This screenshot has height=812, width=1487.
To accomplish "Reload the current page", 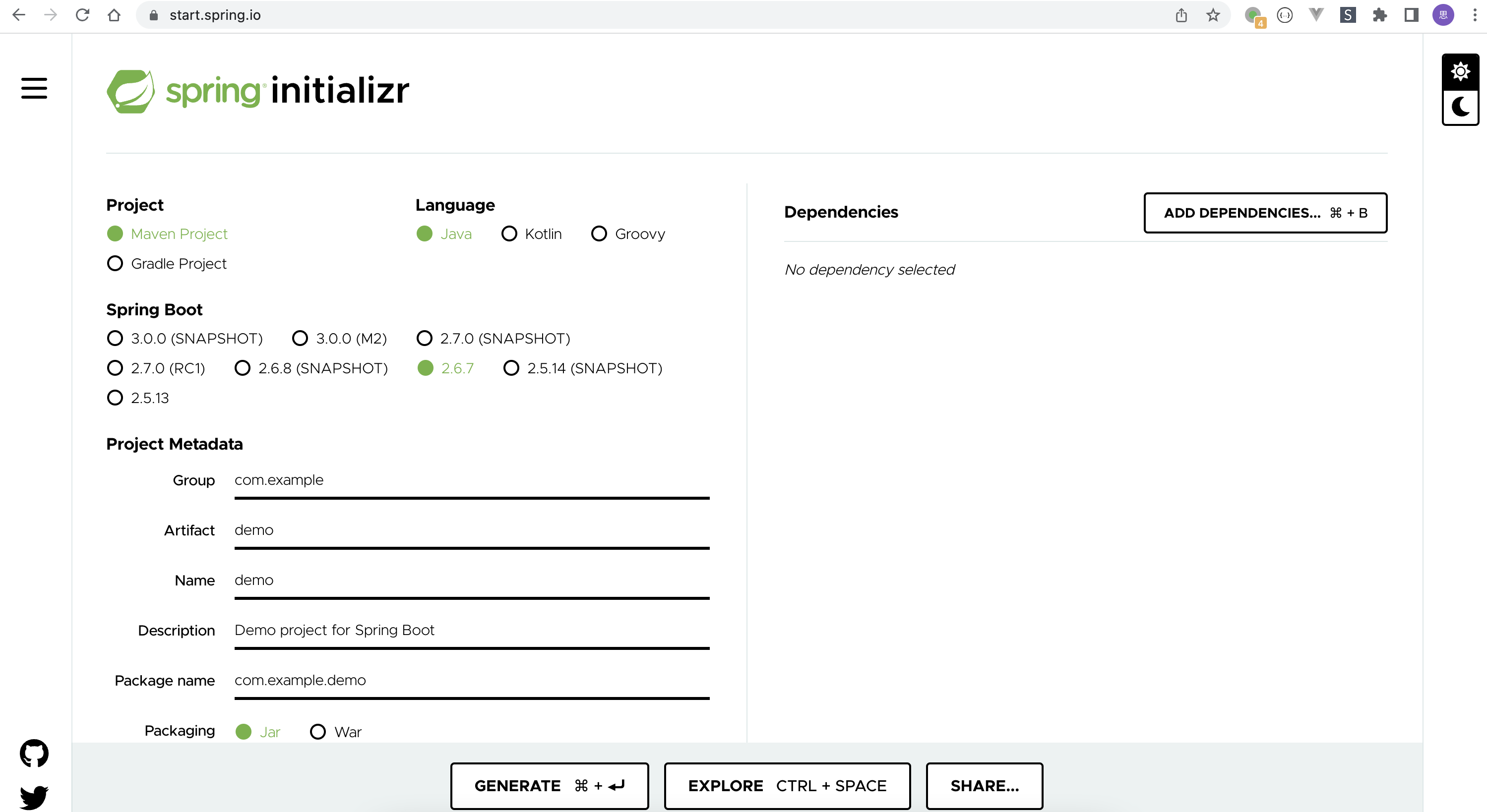I will click(82, 15).
